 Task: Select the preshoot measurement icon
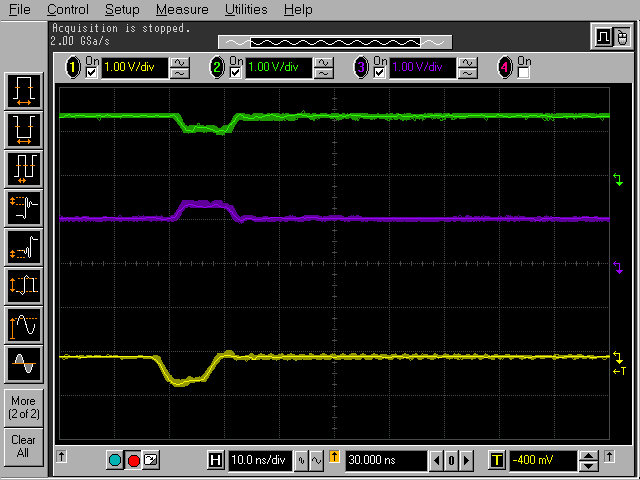click(23, 247)
